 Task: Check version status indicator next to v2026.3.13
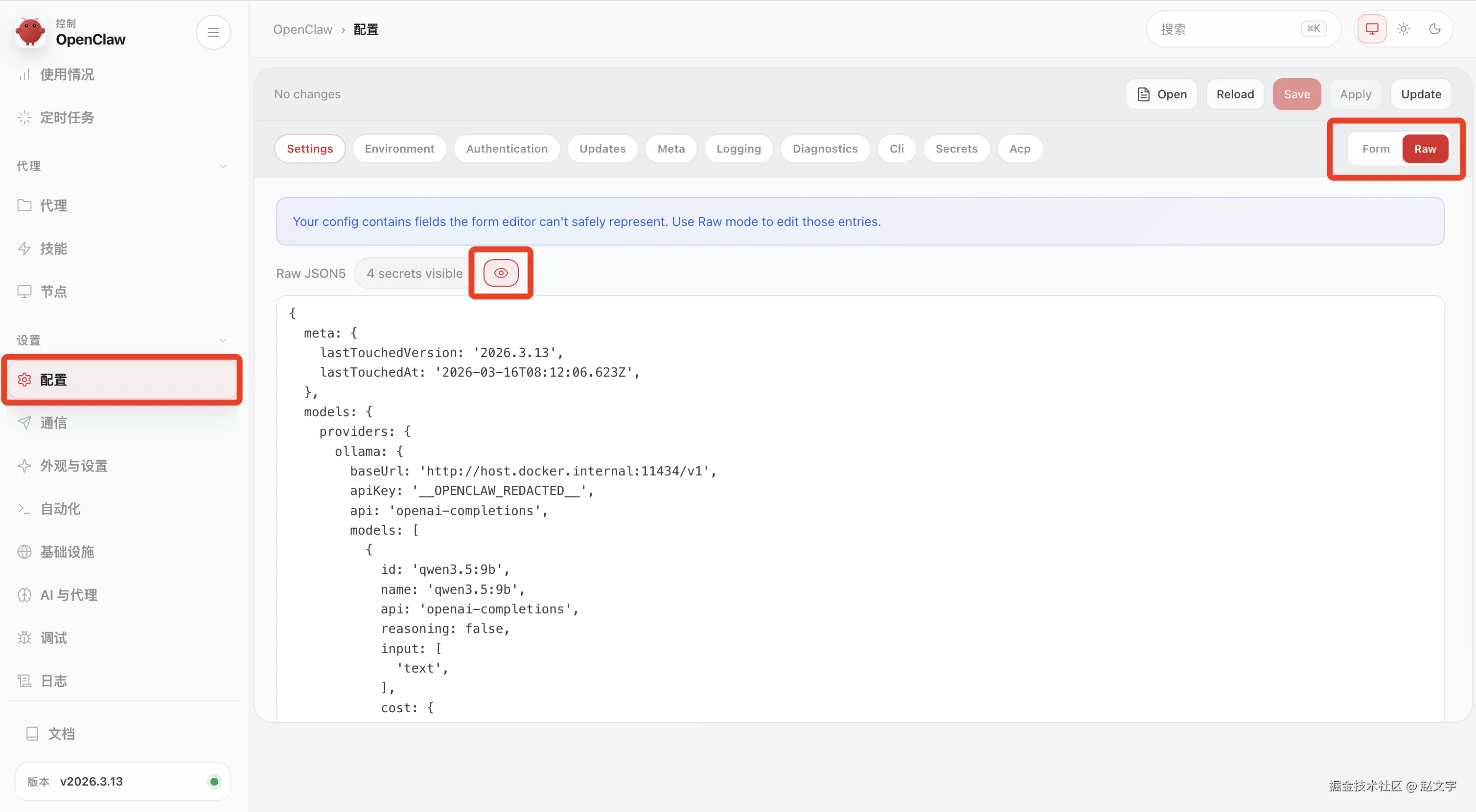tap(214, 781)
